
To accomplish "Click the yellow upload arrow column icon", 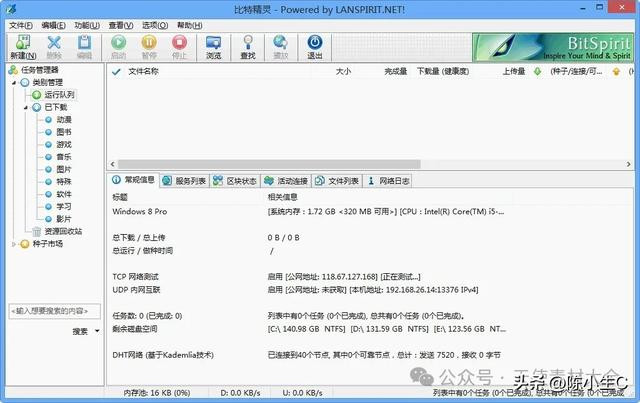I will (616, 72).
